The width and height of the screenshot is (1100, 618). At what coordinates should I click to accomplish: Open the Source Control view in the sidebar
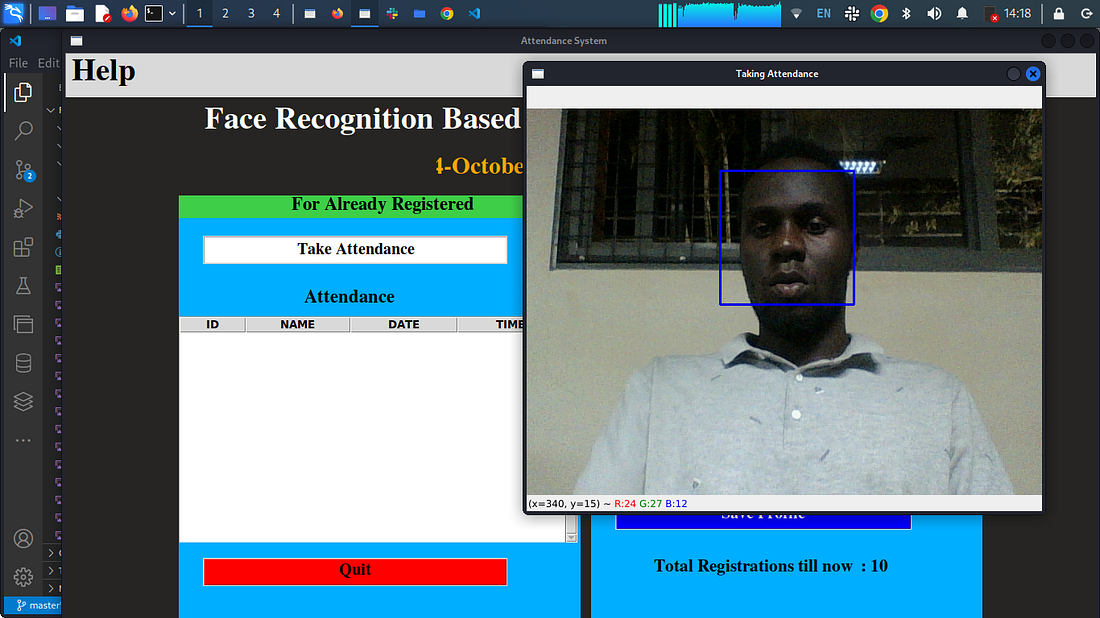tap(23, 170)
